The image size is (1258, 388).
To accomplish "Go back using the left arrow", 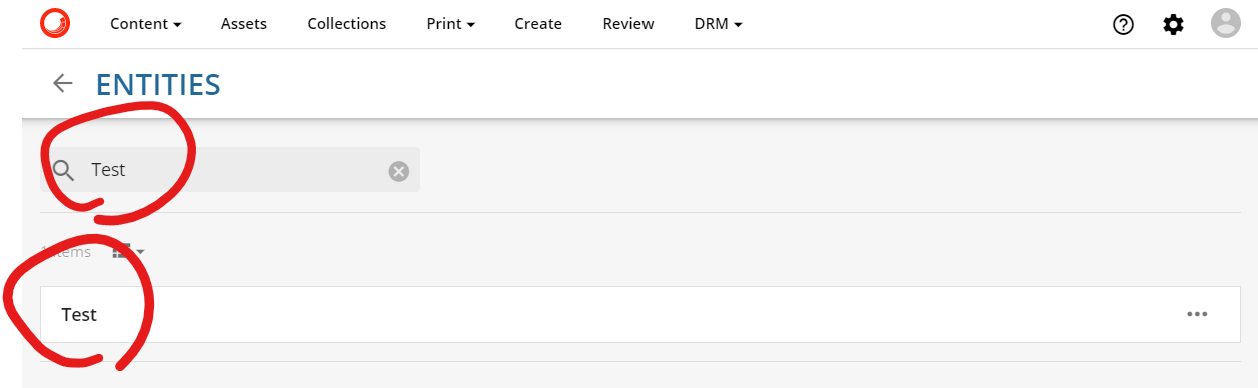I will (x=63, y=83).
